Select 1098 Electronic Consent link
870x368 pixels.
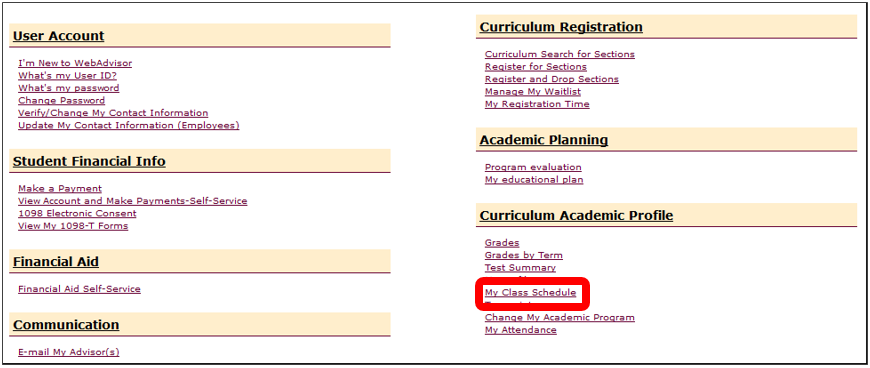77,213
